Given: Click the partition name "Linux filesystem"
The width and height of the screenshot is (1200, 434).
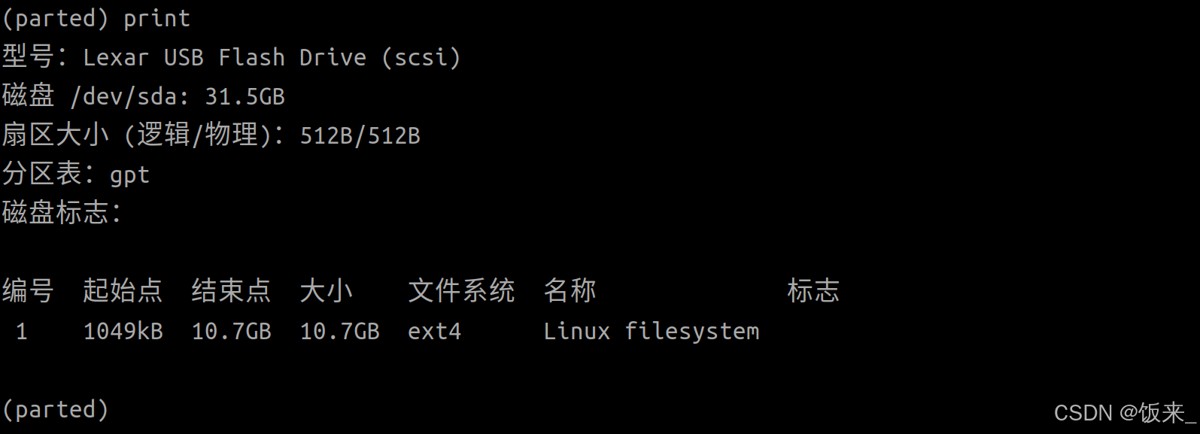Looking at the screenshot, I should (x=651, y=331).
